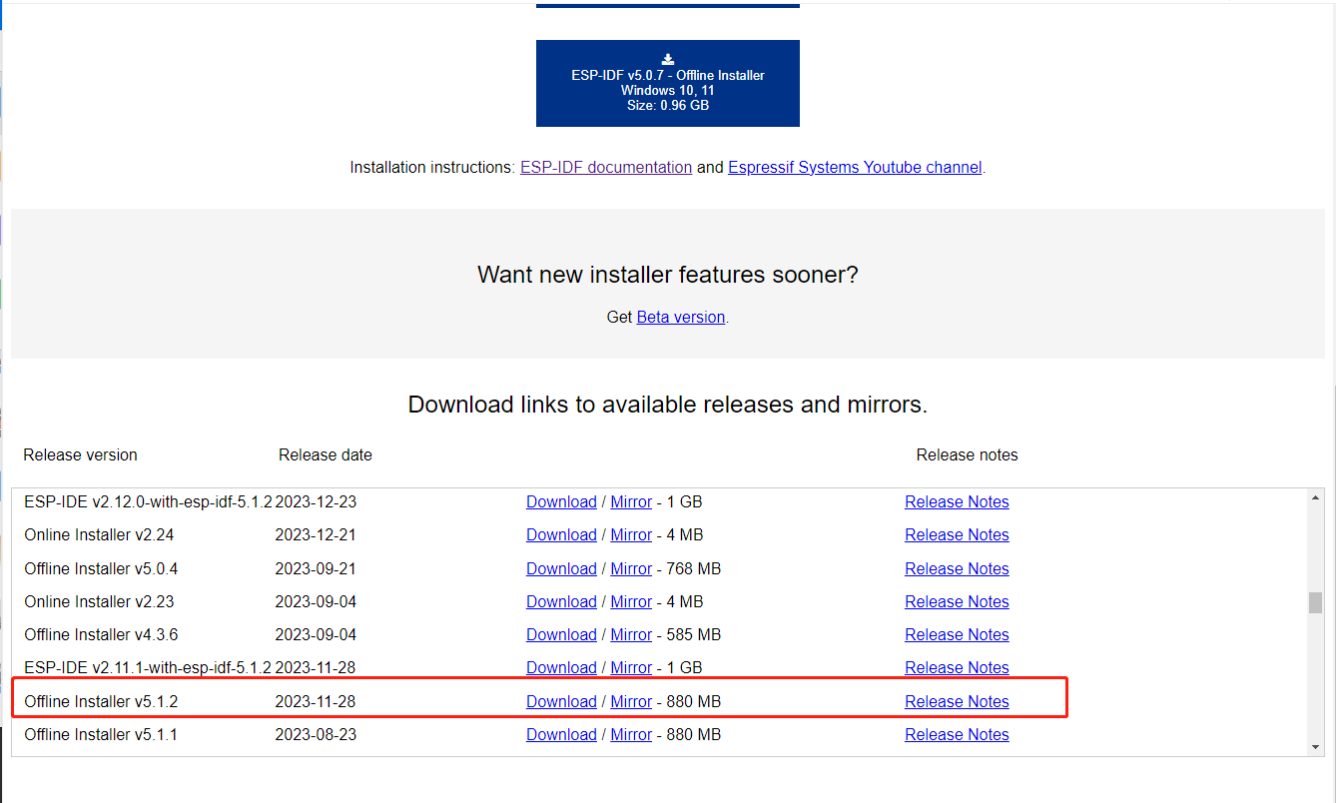Download ESP-IDE v2.12.0-with-esp-idf-5.1.2
1336x803 pixels.
click(x=561, y=502)
